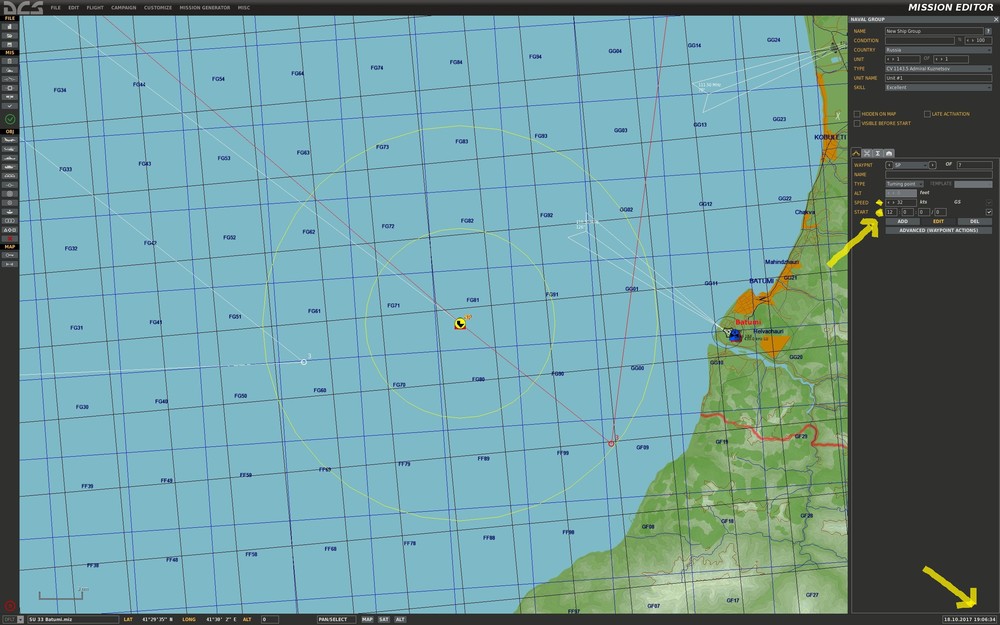The width and height of the screenshot is (1000, 625).
Task: Select the yellow ship unit on map
Action: [460, 324]
